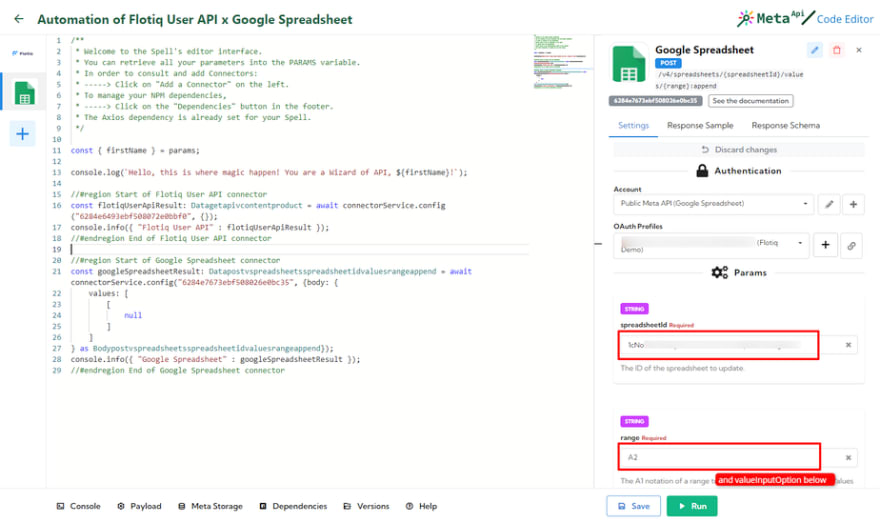880x523 pixels.
Task: Edit the Google Spreadsheet connector with pencil icon
Action: click(x=814, y=50)
